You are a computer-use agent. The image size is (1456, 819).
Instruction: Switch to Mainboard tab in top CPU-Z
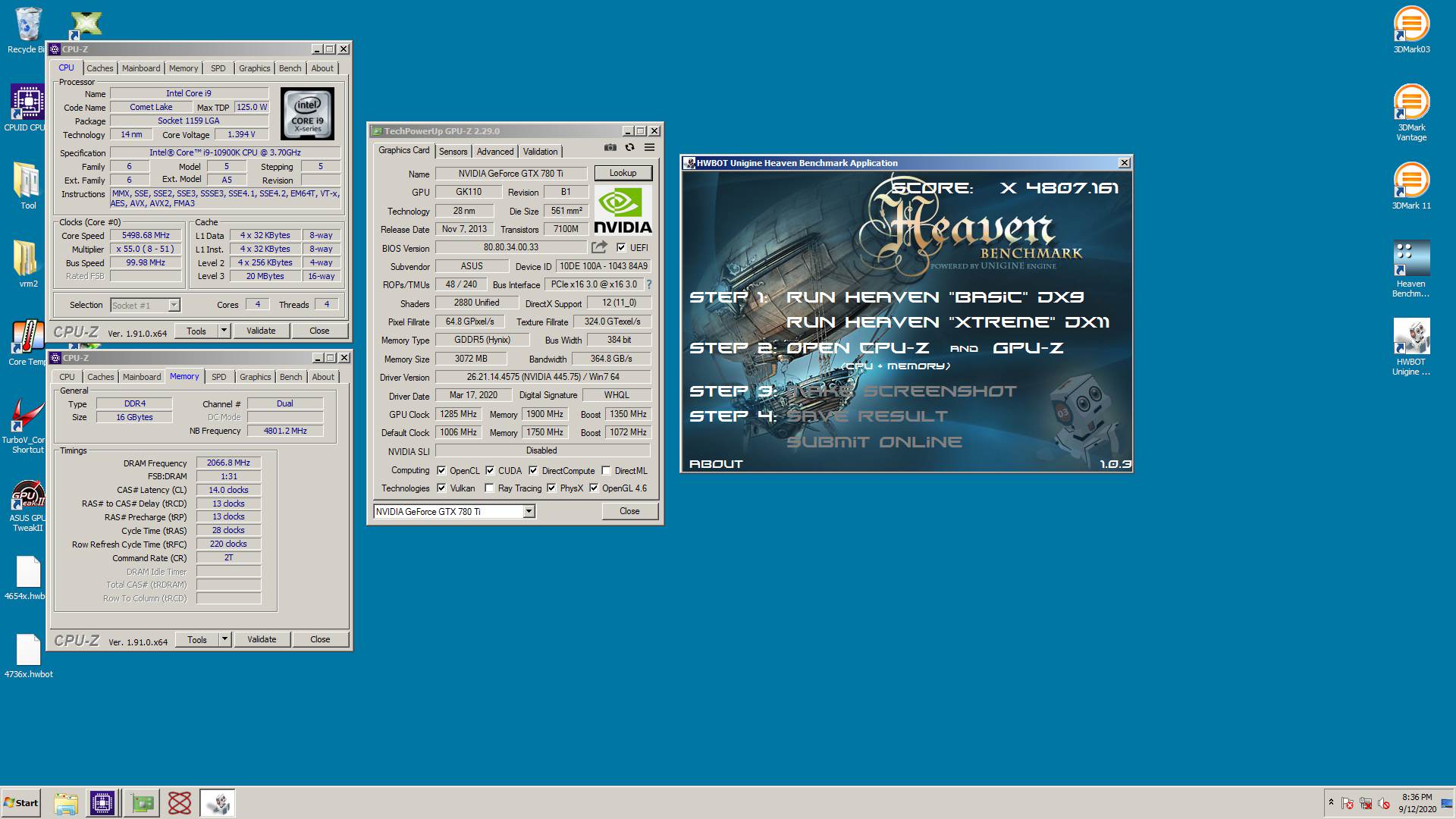141,68
